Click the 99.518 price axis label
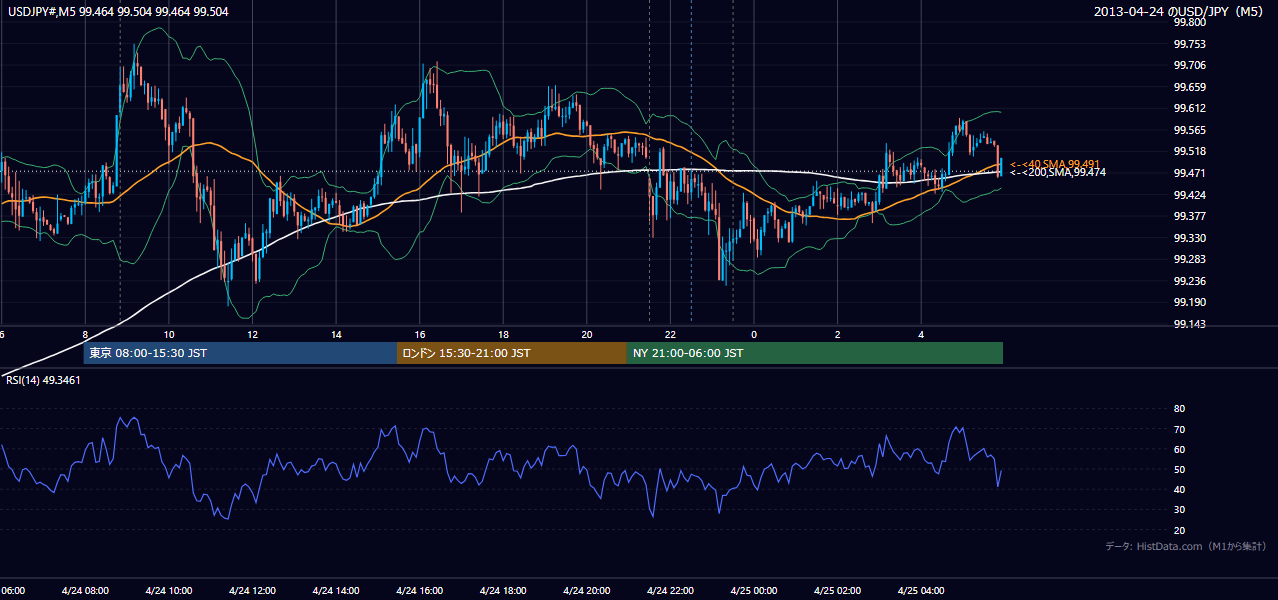Image resolution: width=1278 pixels, height=600 pixels. (x=1190, y=152)
